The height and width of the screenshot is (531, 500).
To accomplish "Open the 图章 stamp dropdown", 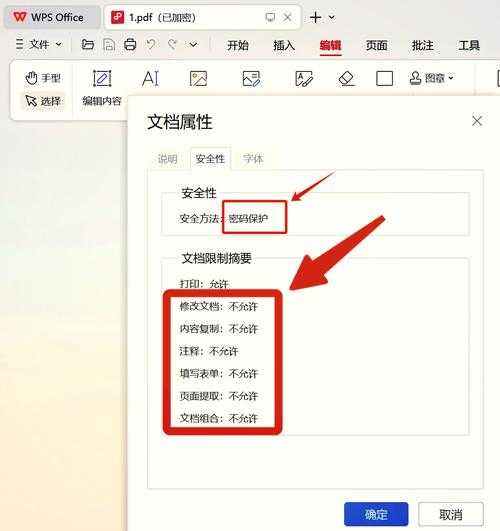I will pyautogui.click(x=431, y=78).
